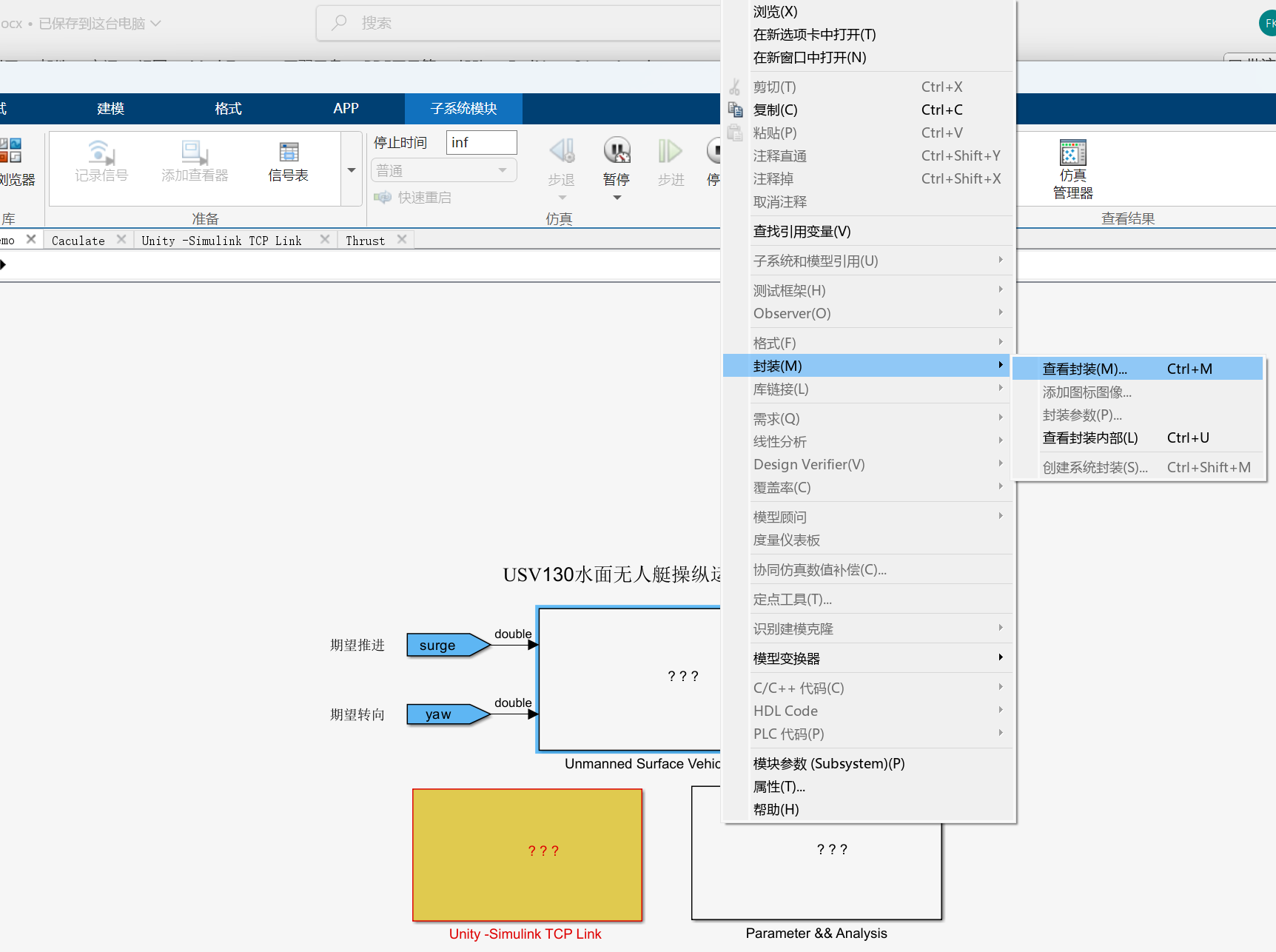The height and width of the screenshot is (952, 1276).
Task: Click the yellow Unity -Simulink TCP Link block
Action: pos(527,855)
